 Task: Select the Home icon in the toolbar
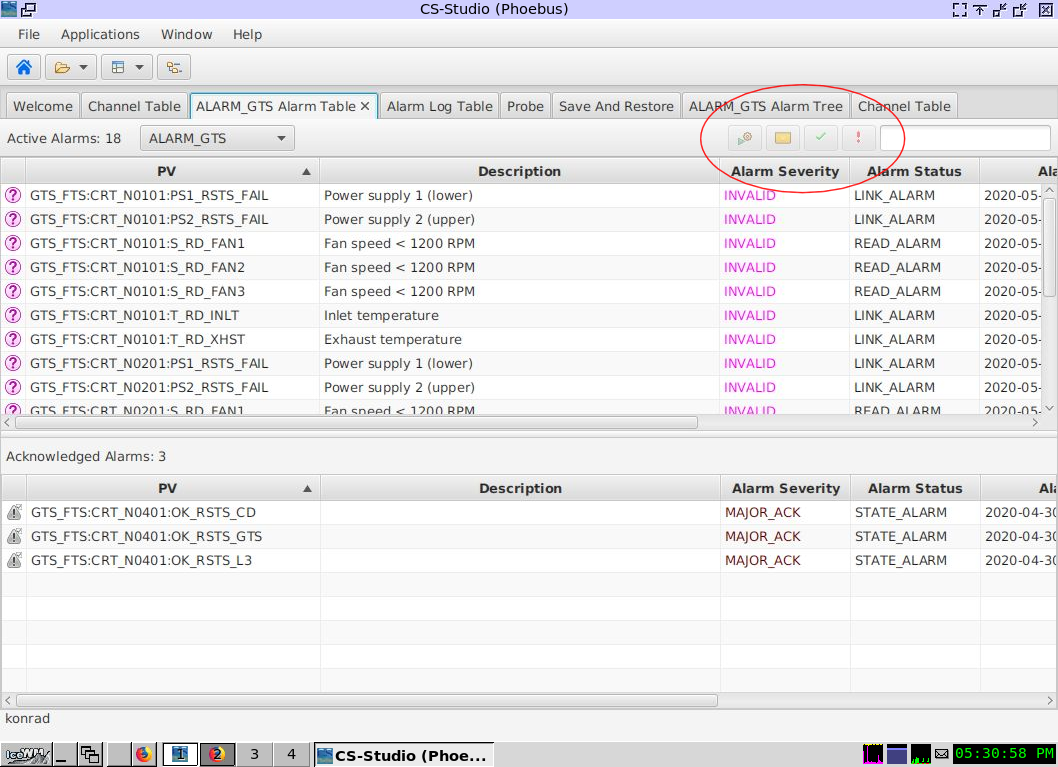[x=24, y=67]
